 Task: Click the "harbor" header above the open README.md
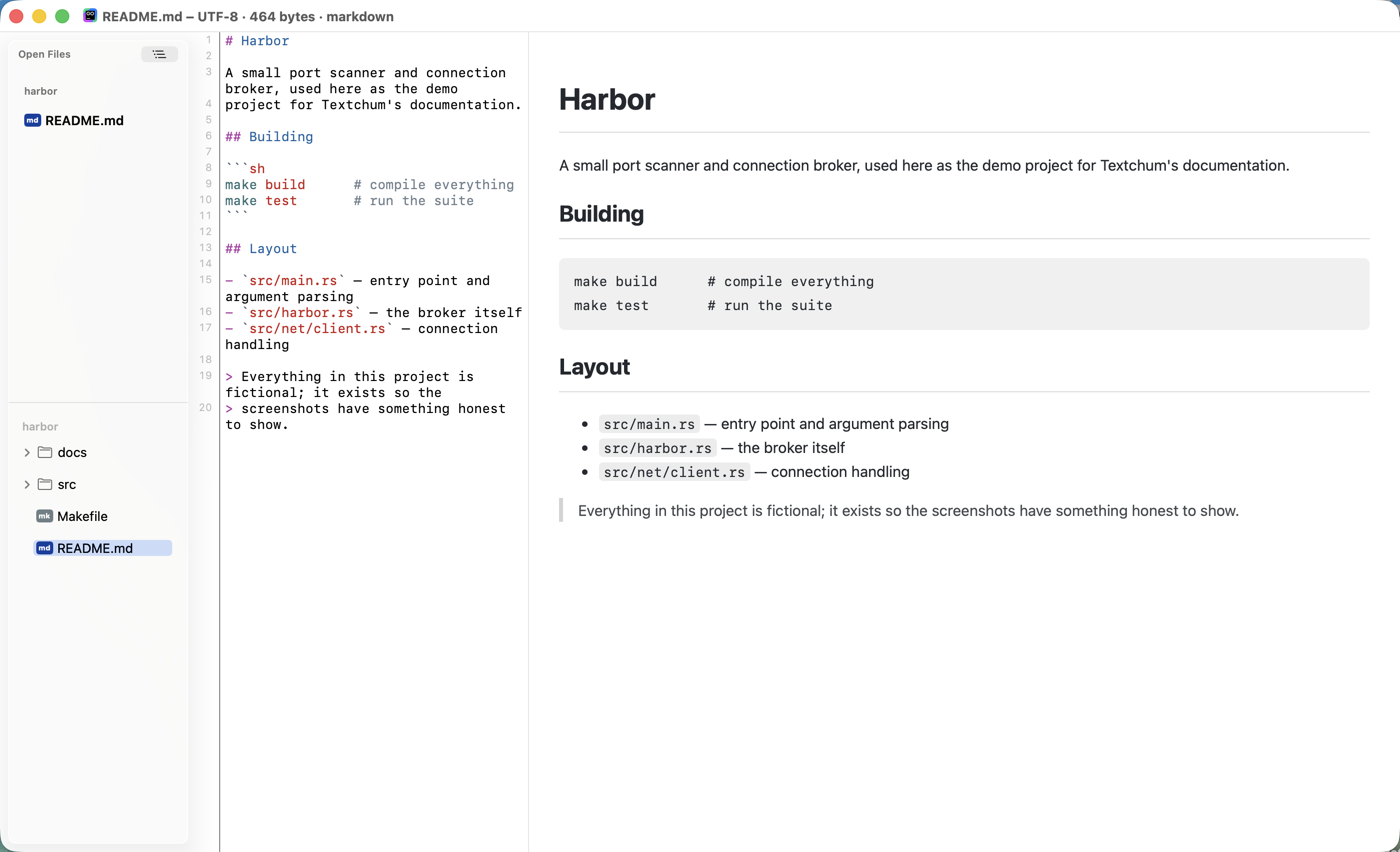41,91
